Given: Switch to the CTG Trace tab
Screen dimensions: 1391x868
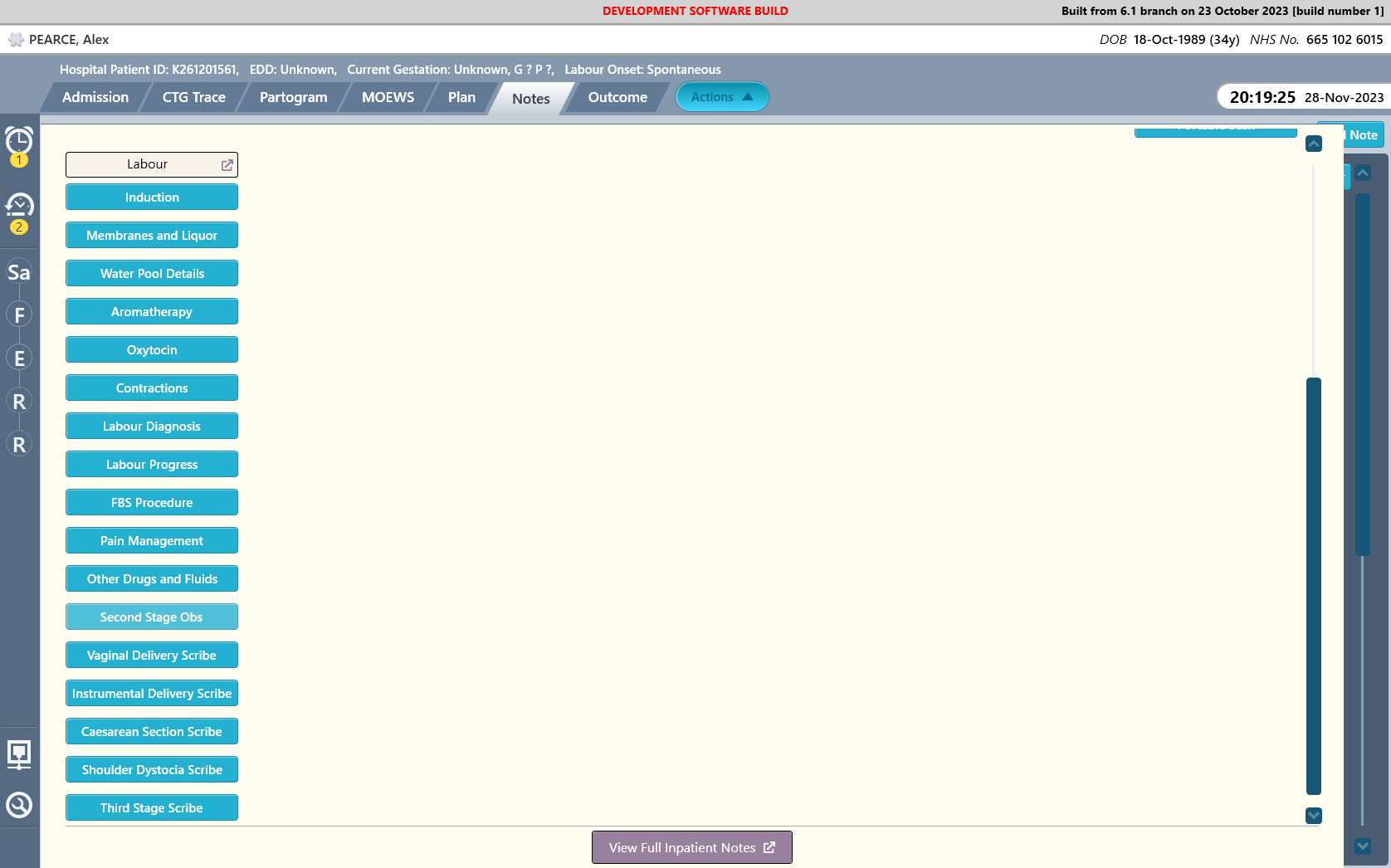Looking at the screenshot, I should [194, 97].
